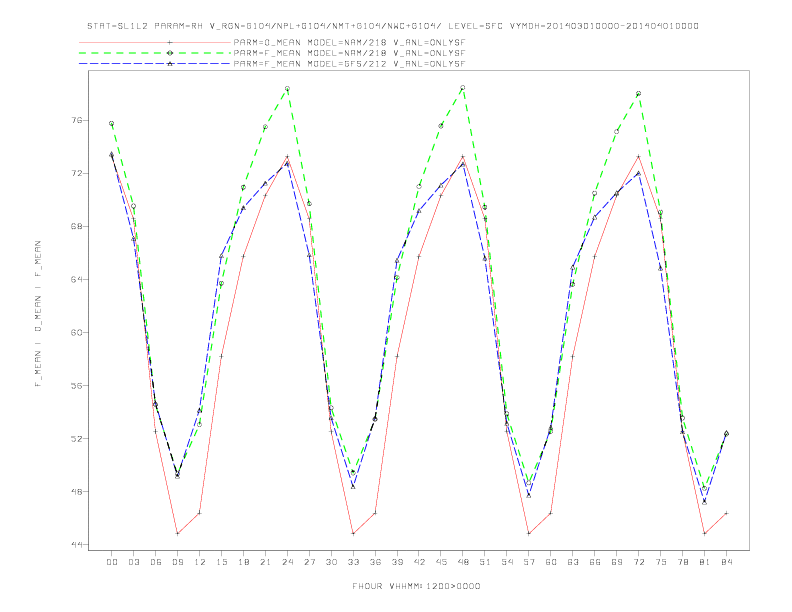Click x-axis forecast hour 27

[x=309, y=562]
